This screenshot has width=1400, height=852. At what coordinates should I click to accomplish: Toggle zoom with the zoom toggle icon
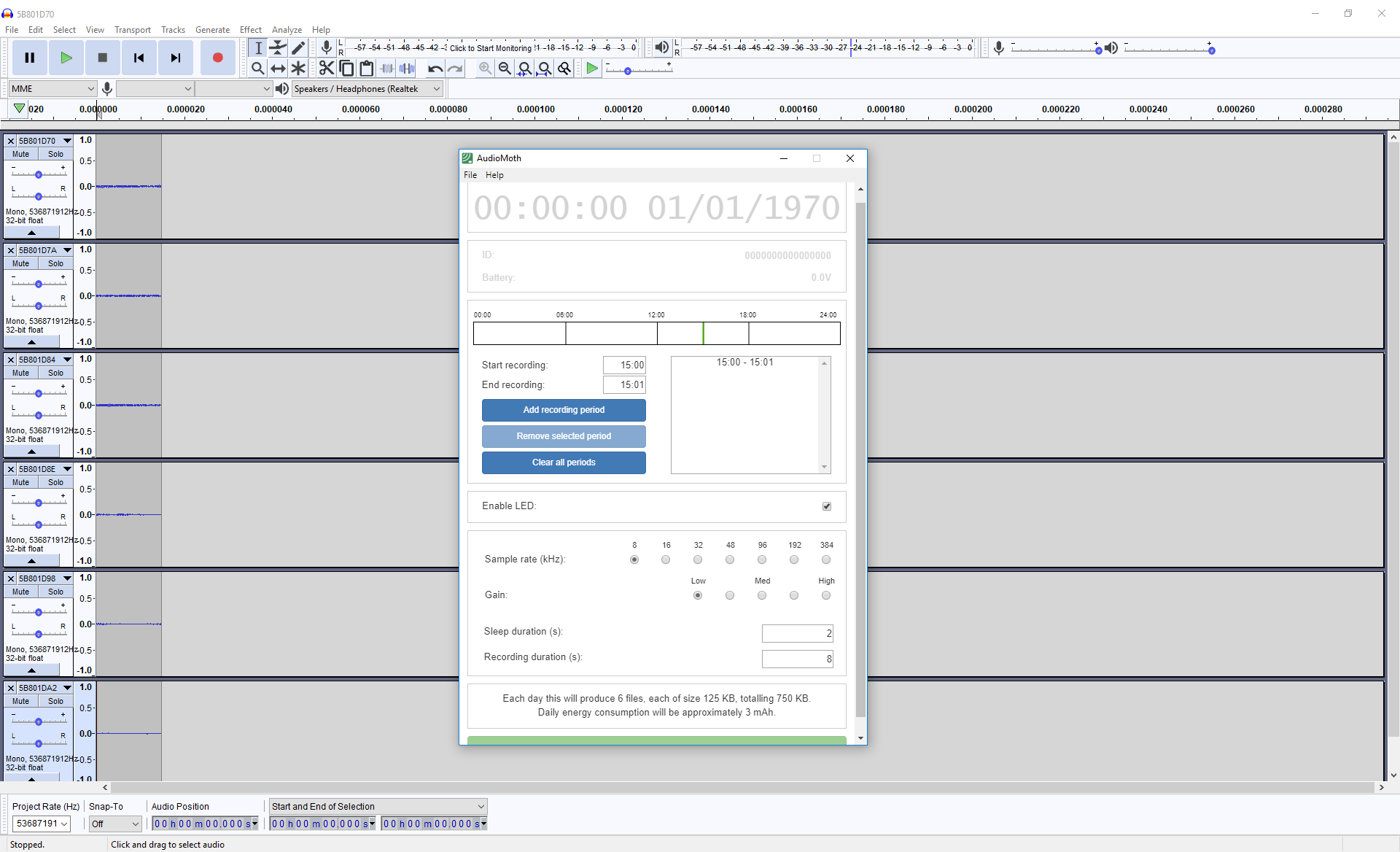pyautogui.click(x=564, y=68)
